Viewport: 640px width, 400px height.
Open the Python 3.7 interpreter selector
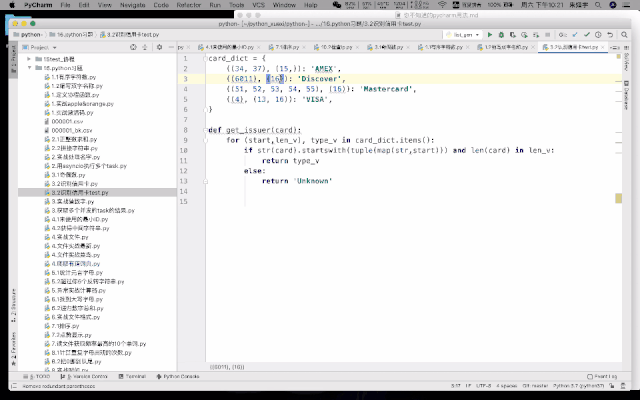578,386
